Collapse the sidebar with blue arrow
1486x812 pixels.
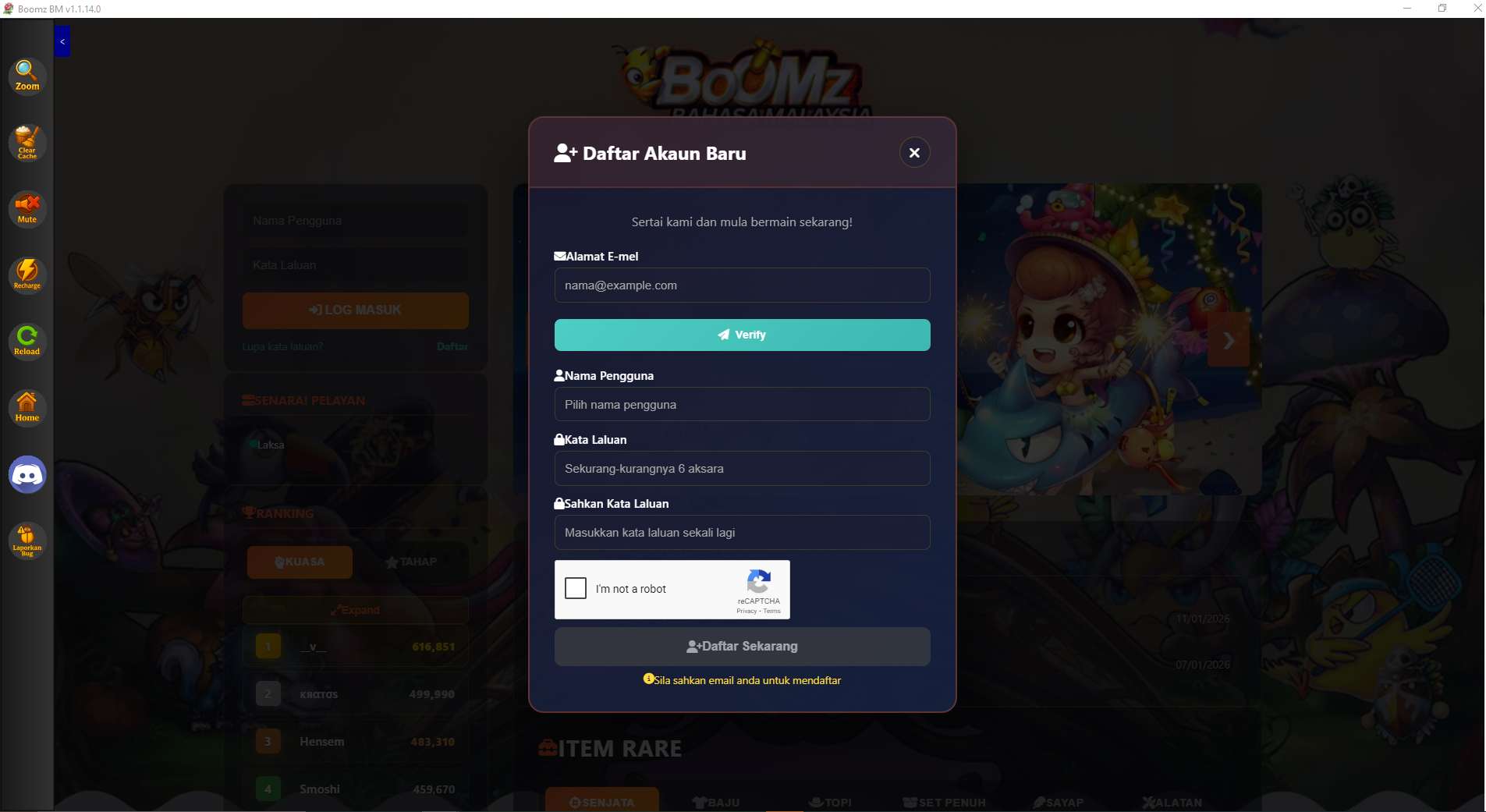click(x=62, y=41)
